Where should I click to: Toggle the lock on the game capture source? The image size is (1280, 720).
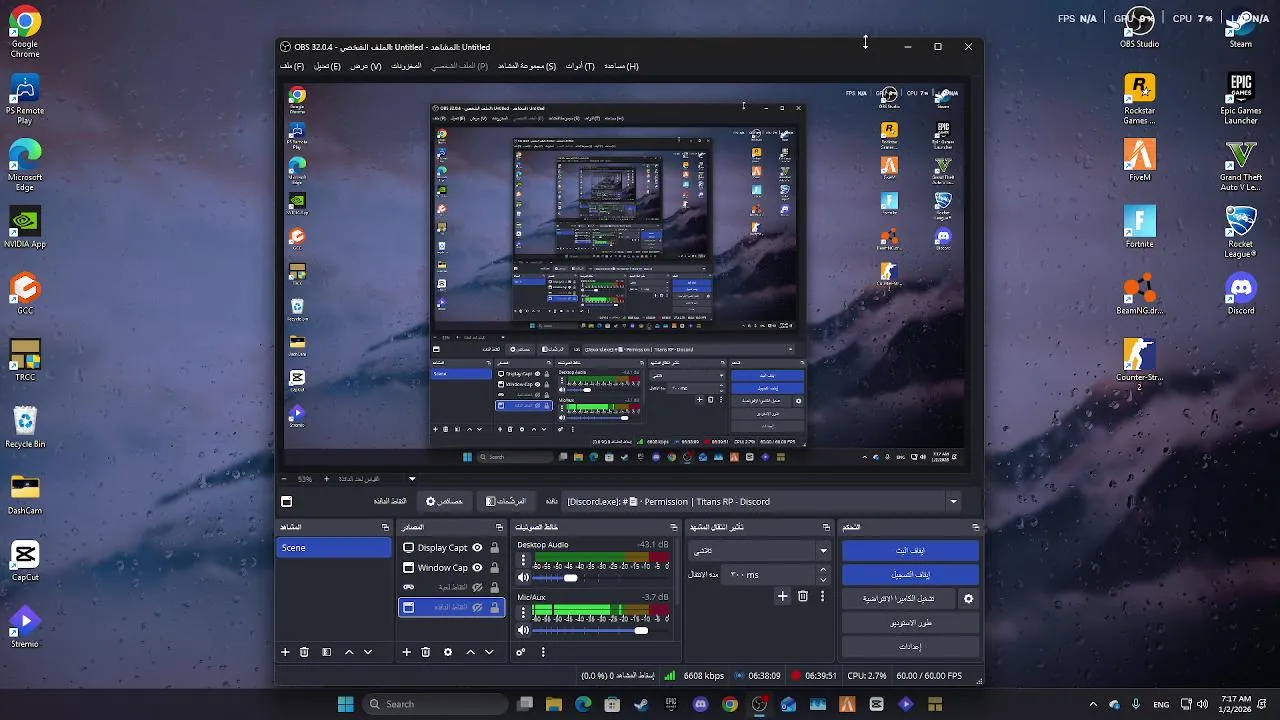(x=494, y=587)
